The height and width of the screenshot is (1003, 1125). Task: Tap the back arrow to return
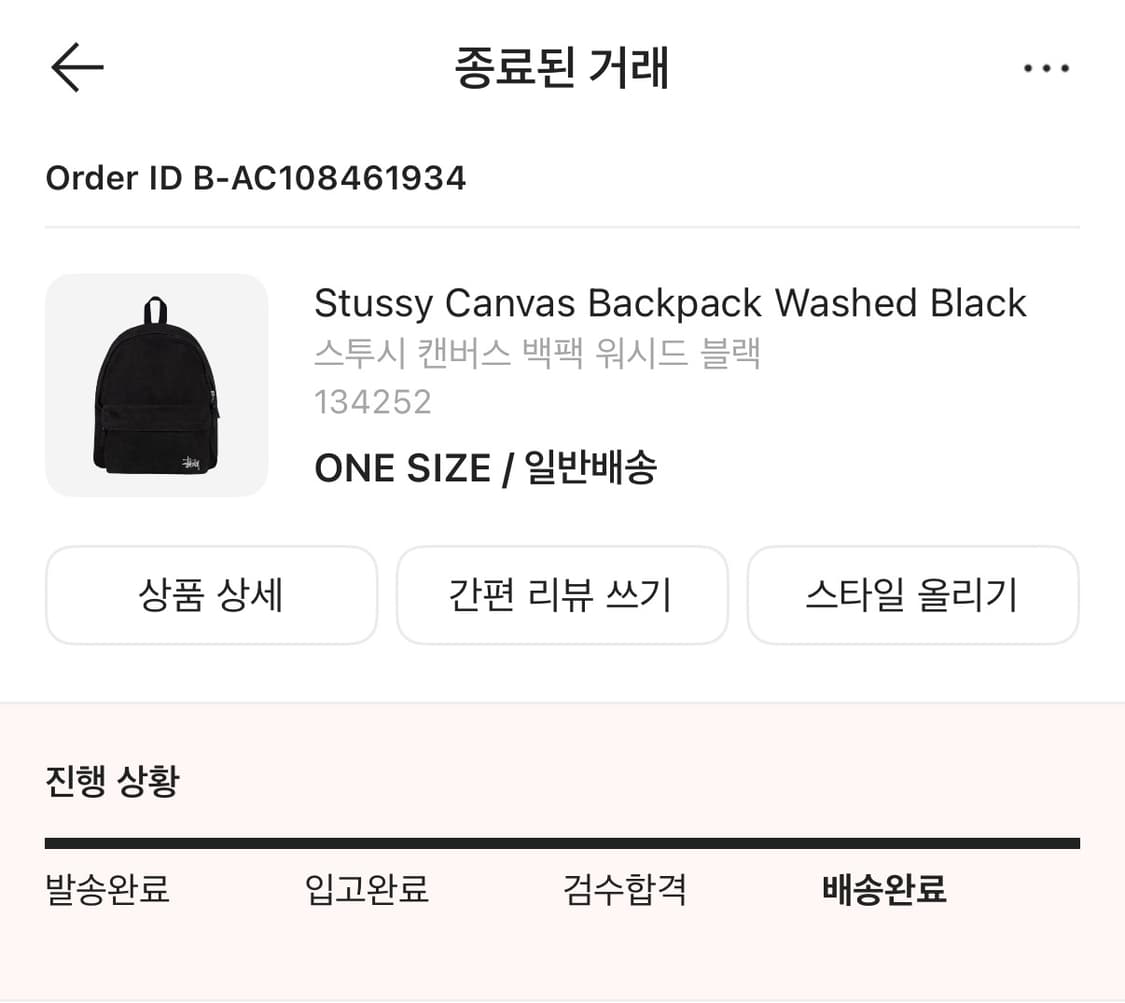[78, 67]
